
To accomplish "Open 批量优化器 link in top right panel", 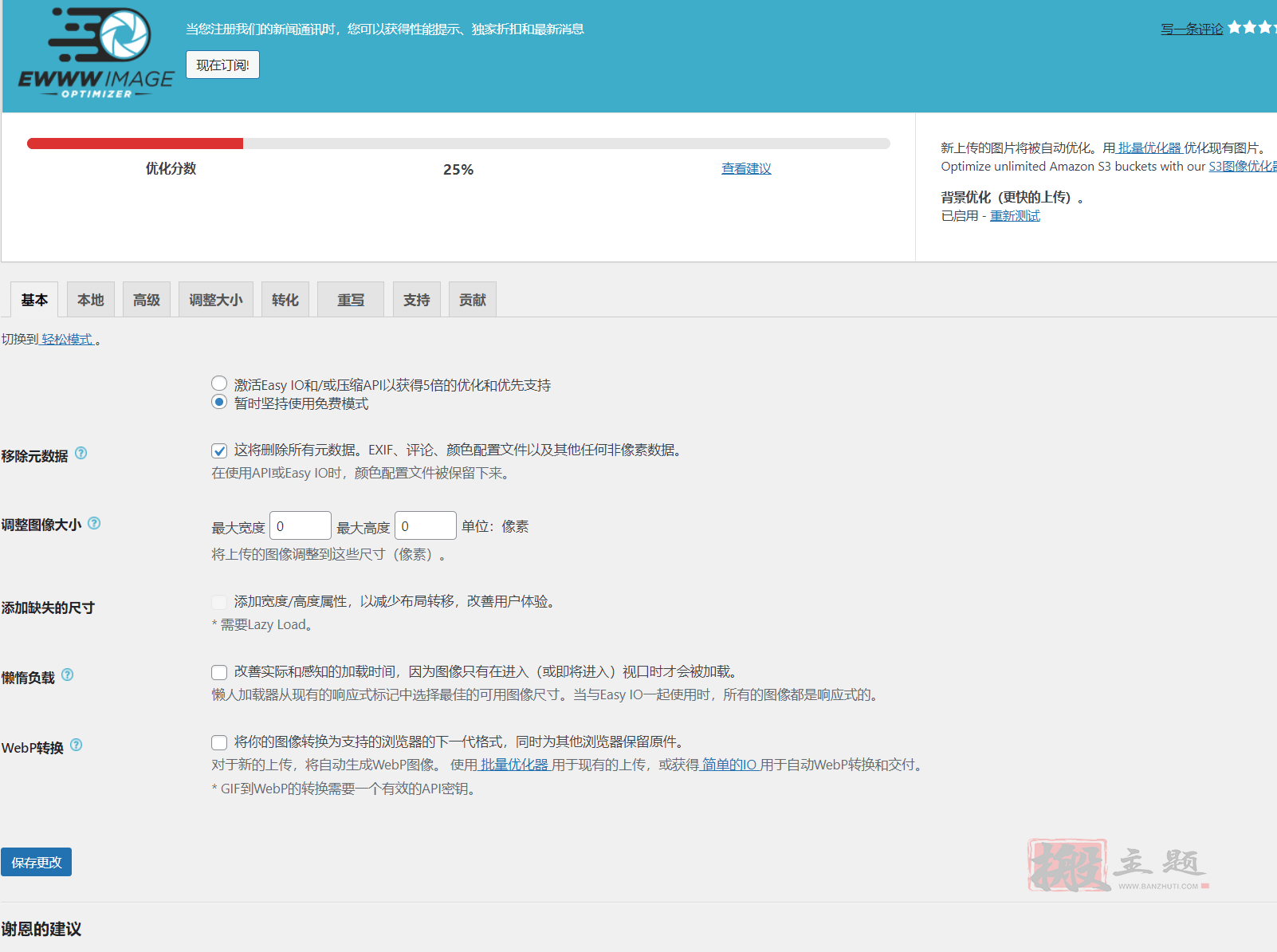I will [1149, 148].
